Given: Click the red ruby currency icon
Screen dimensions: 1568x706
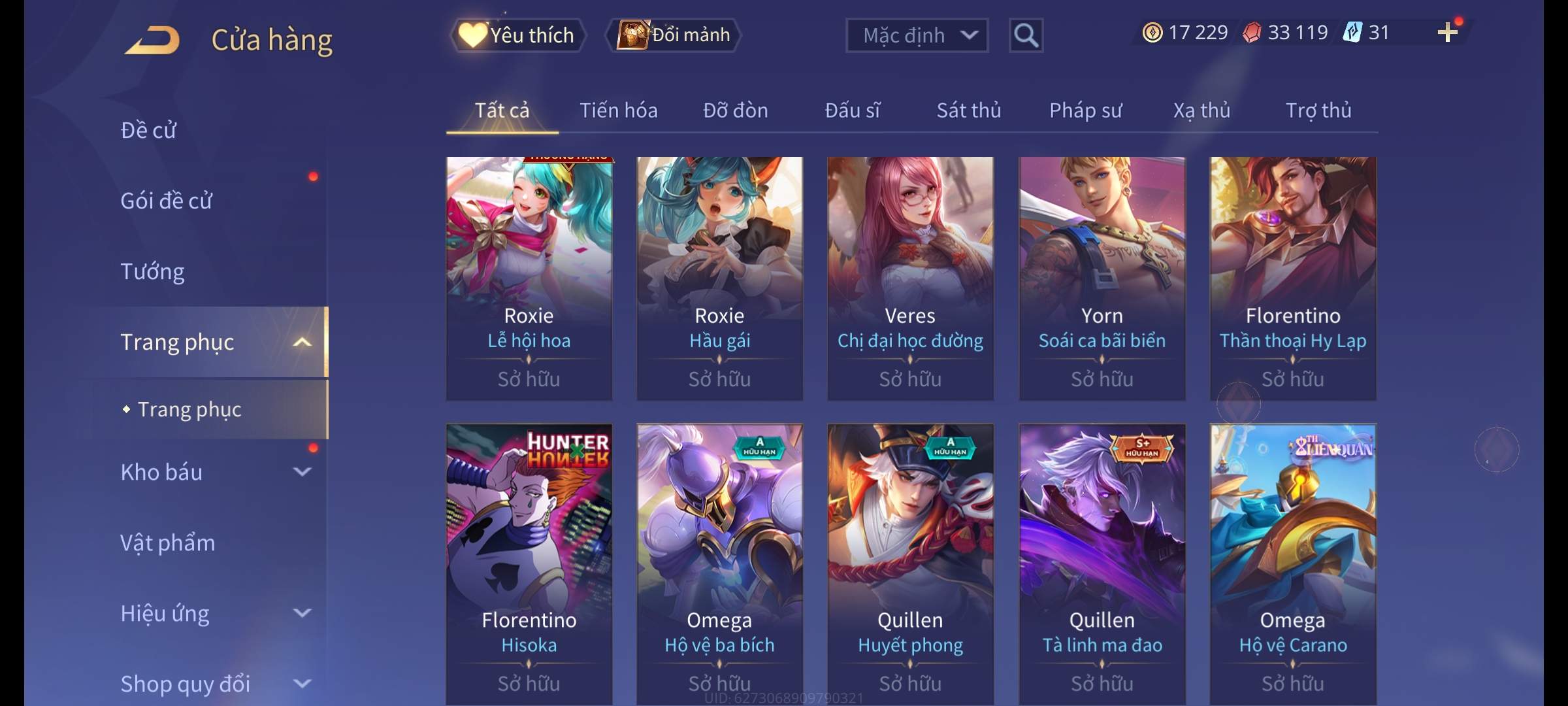Looking at the screenshot, I should pyautogui.click(x=1252, y=33).
